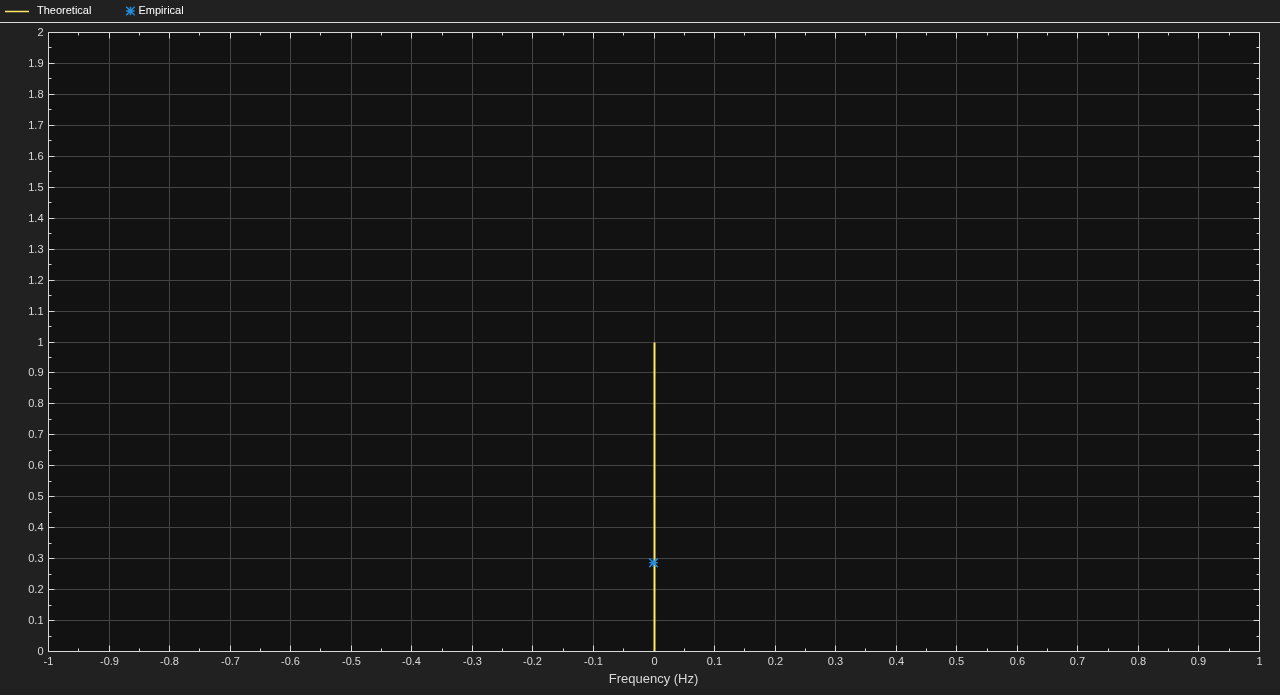Toggle the Theoretical legend entry
The image size is (1280, 695).
tap(64, 10)
